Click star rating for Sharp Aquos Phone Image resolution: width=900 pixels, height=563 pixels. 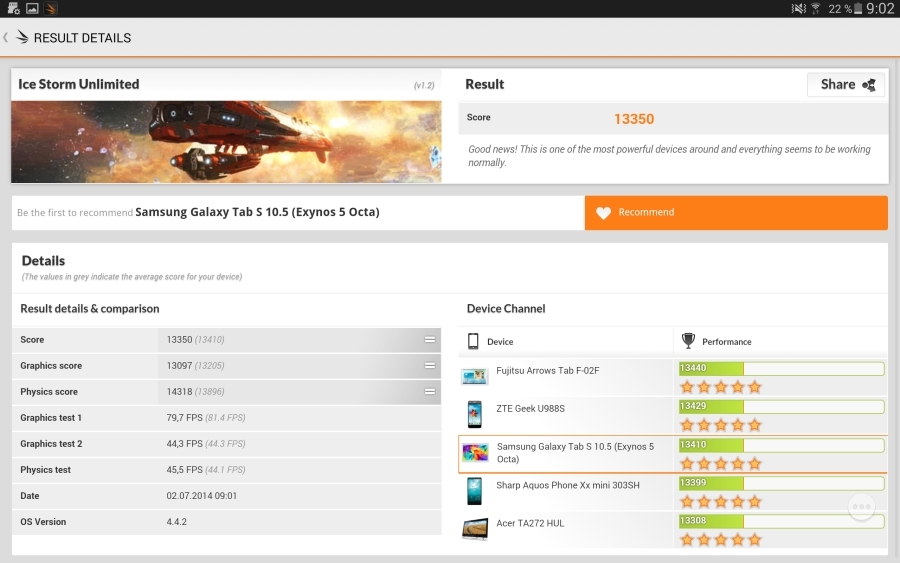pos(720,502)
